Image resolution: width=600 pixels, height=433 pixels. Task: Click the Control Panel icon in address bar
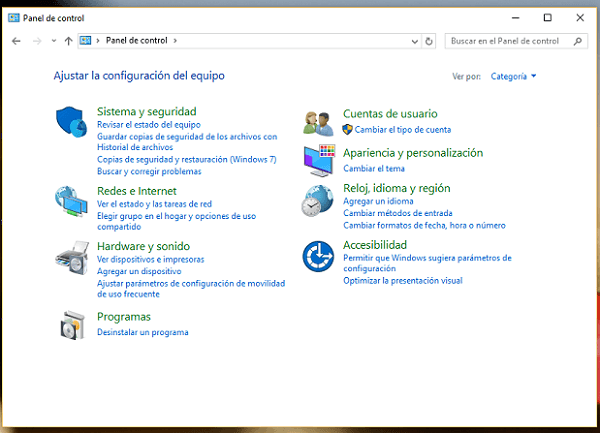[86, 41]
